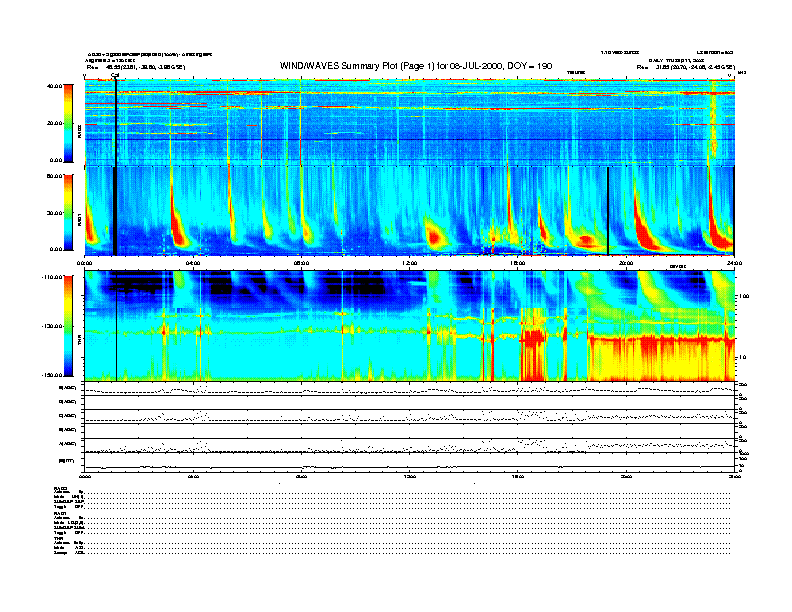Click the 00:00 tick label below RAD1 panel

tap(84, 263)
